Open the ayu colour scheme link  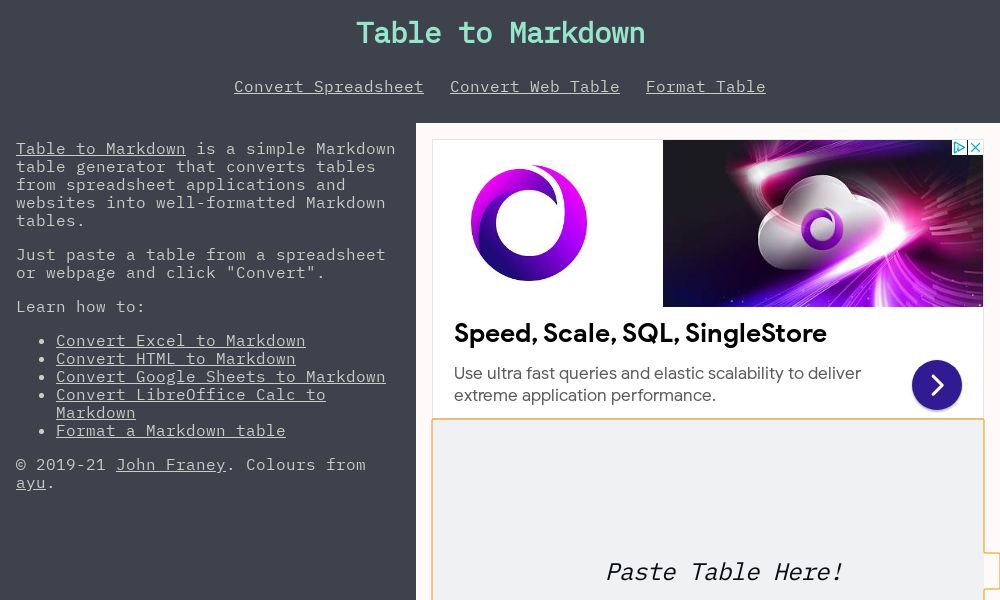(30, 482)
